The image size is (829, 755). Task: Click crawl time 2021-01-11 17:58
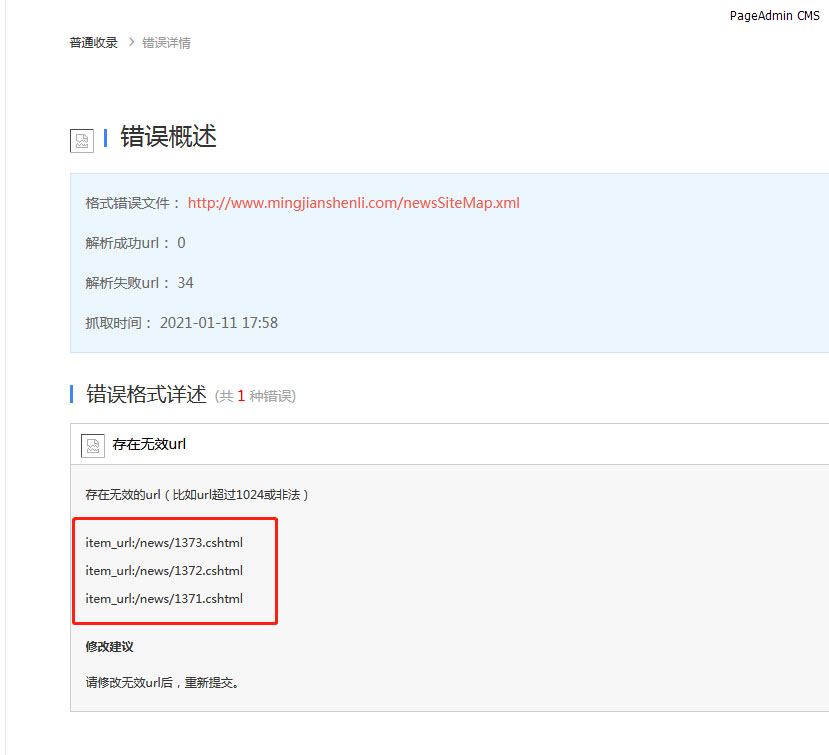[x=219, y=323]
